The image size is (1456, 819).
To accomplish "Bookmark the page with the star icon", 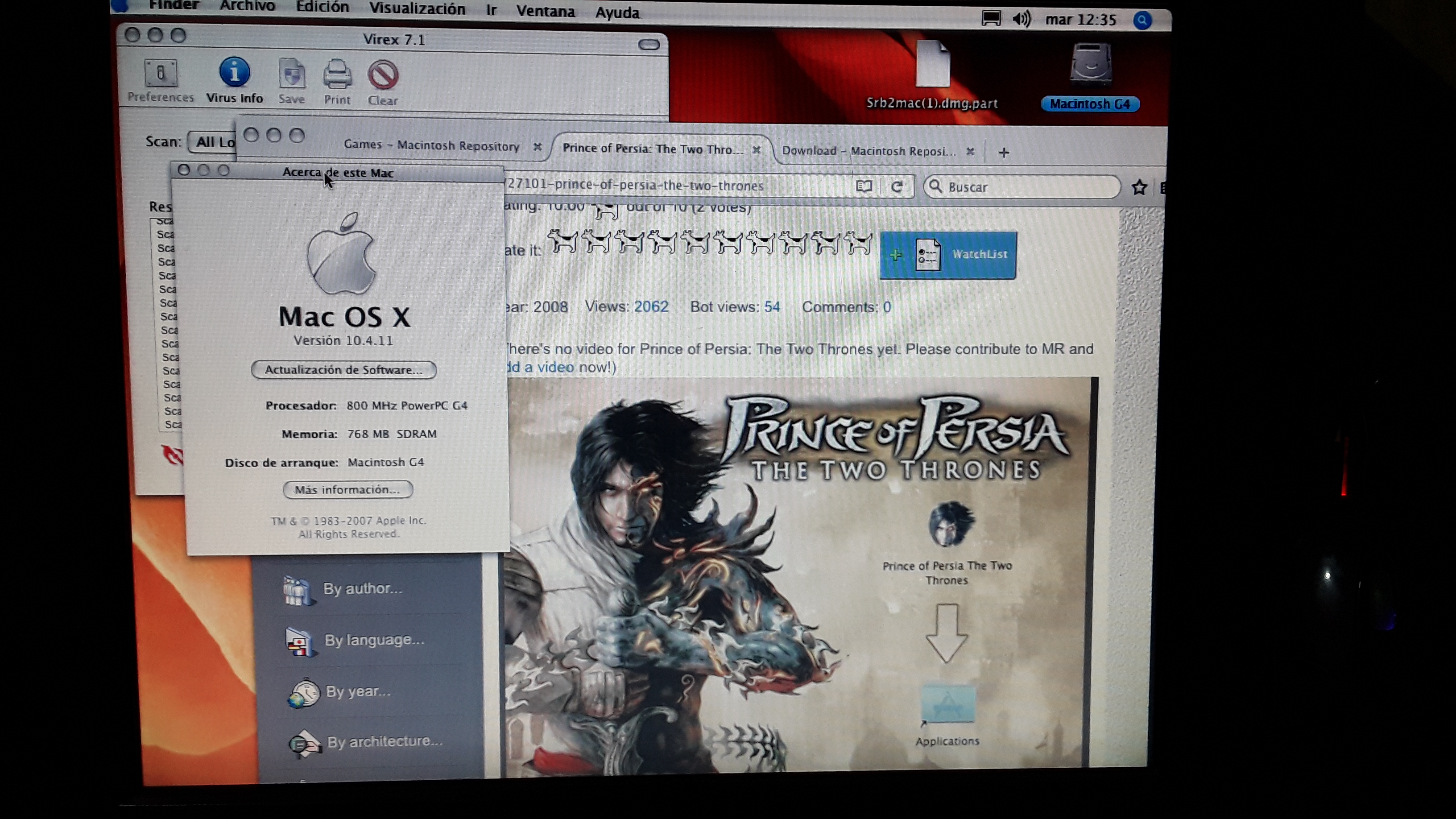I will 1139,187.
